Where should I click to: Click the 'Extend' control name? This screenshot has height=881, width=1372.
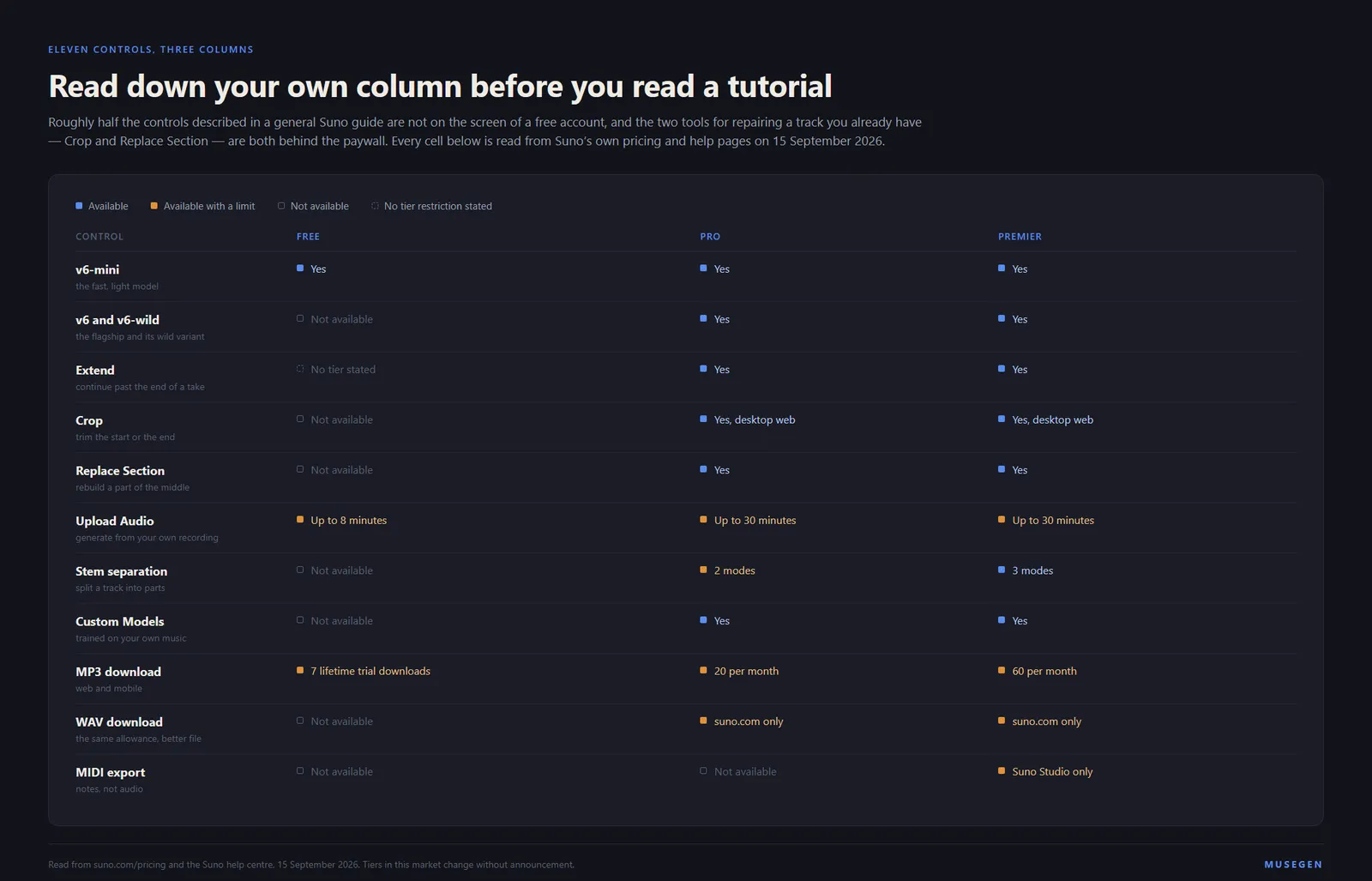pyautogui.click(x=95, y=371)
